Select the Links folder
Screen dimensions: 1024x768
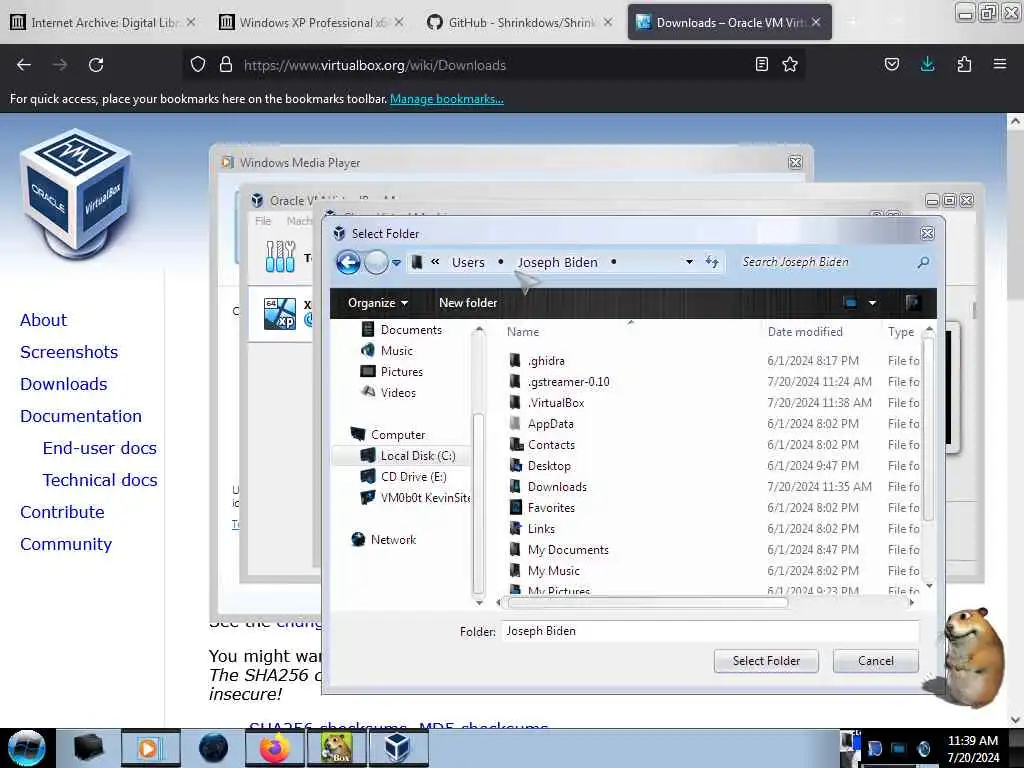[541, 529]
